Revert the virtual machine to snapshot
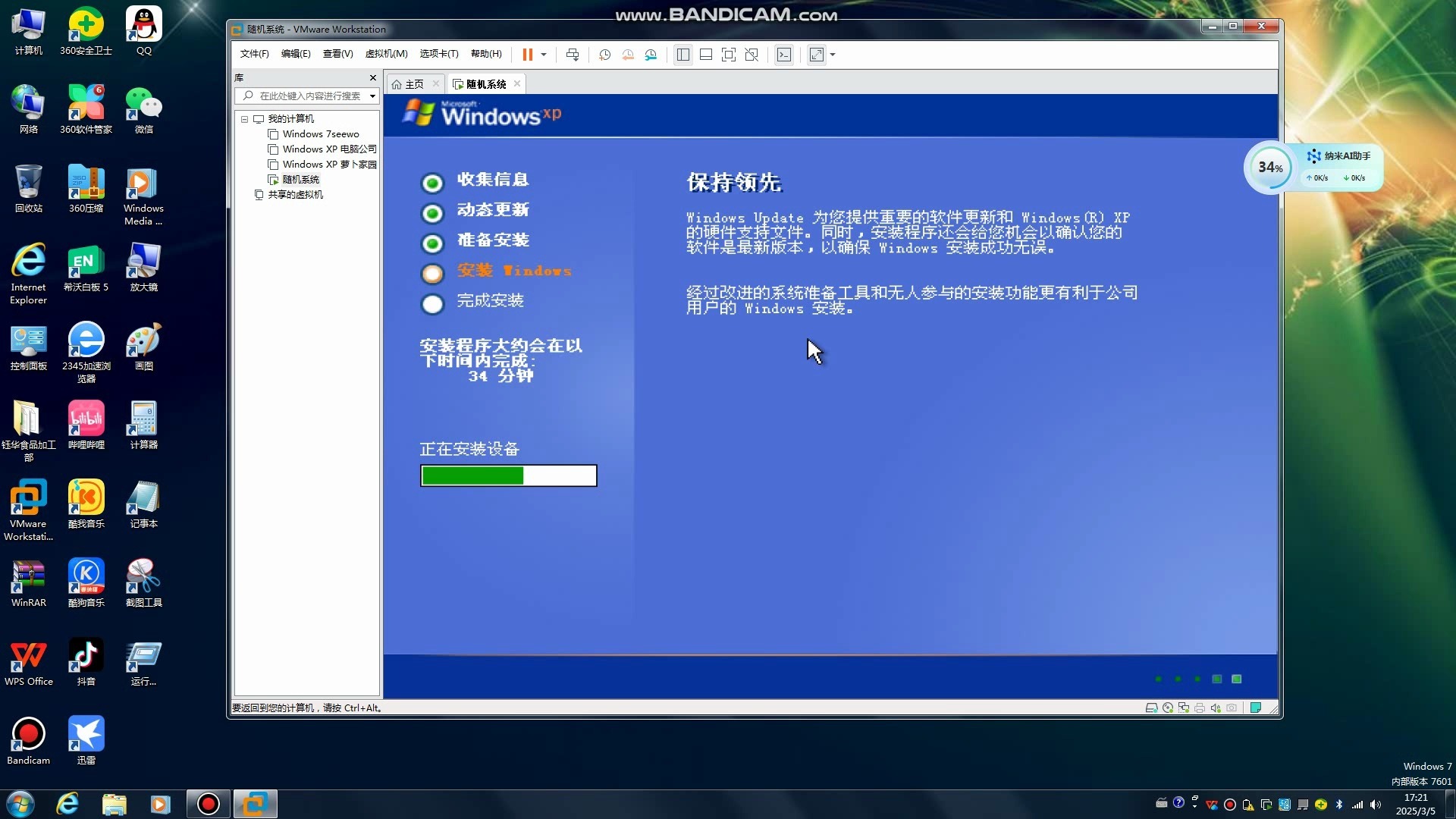1456x819 pixels. (628, 55)
